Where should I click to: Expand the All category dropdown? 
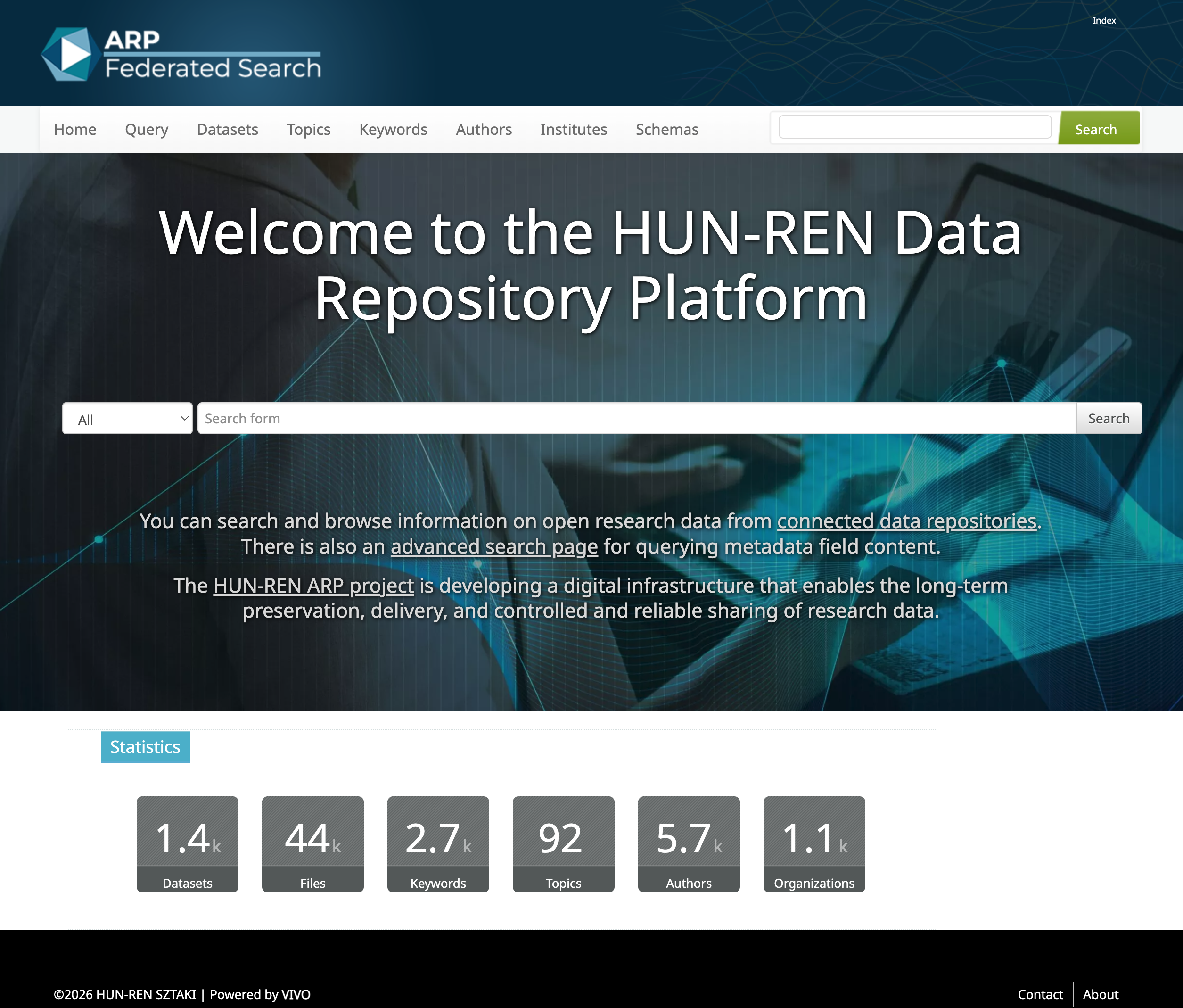(x=127, y=419)
